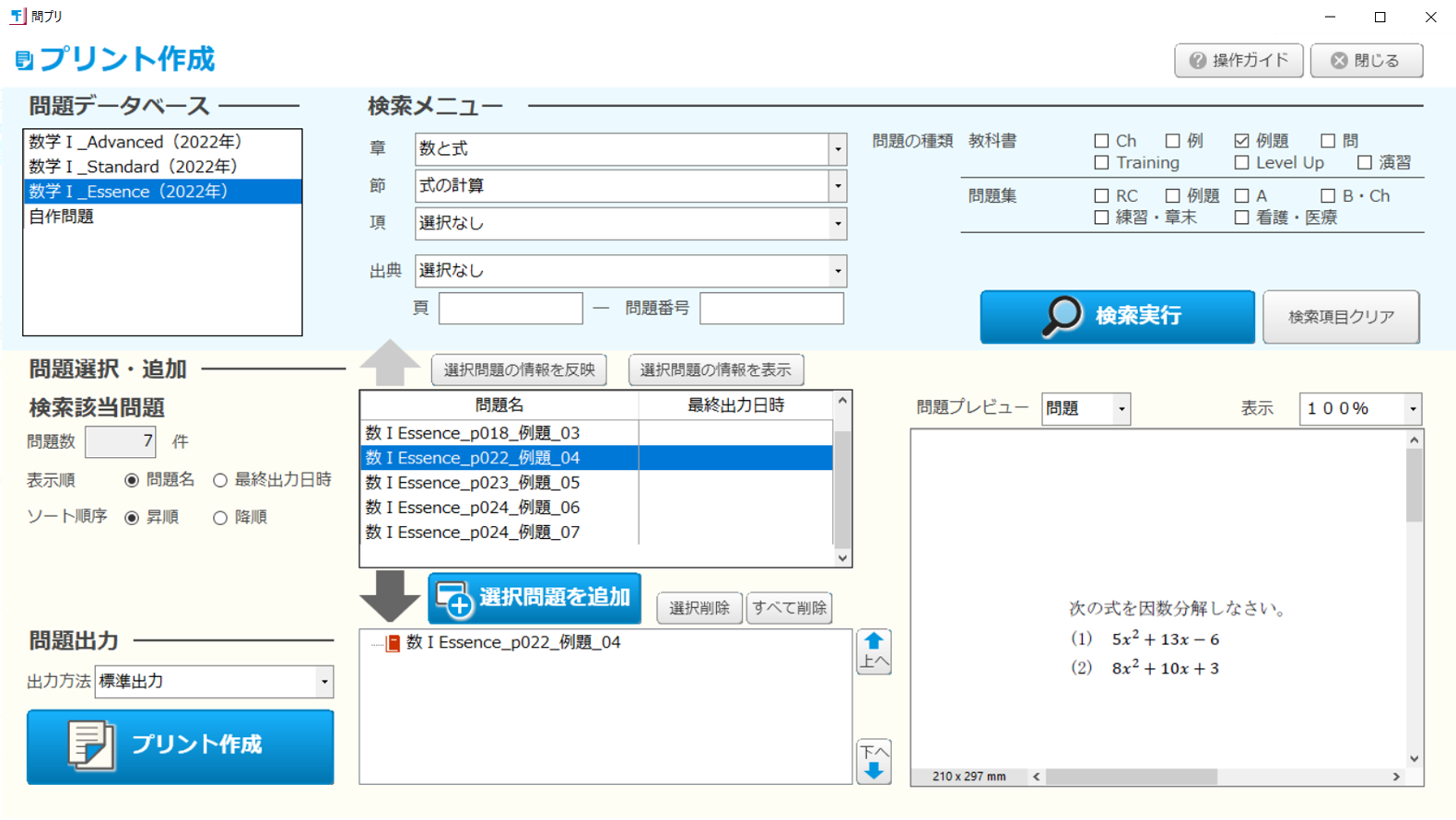The height and width of the screenshot is (820, 1456).
Task: Open the 出力方法 output method dropdown
Action: pos(323,682)
